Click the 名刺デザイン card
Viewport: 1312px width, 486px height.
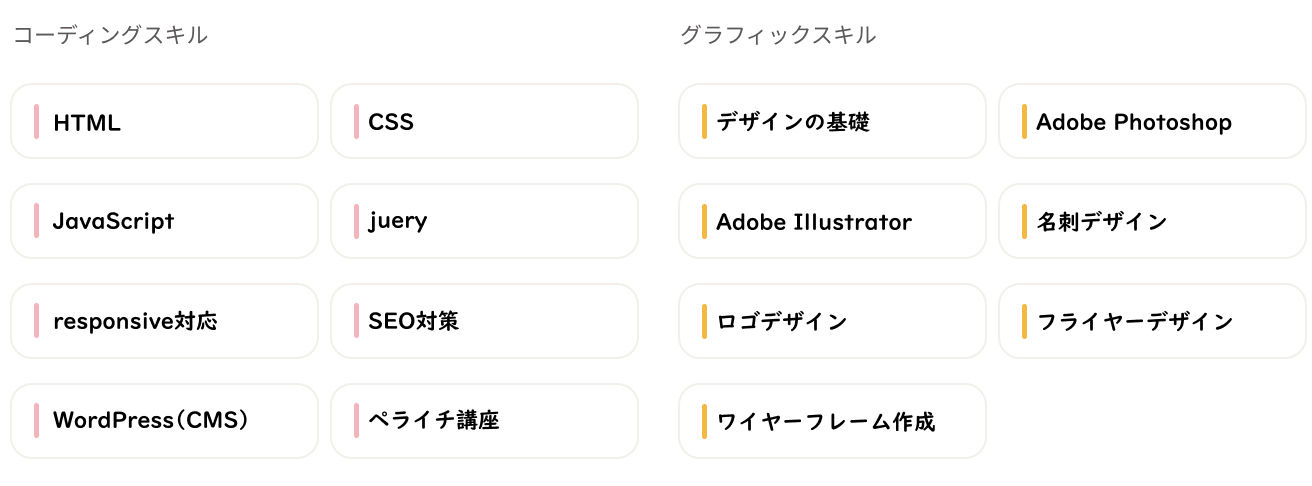1152,221
